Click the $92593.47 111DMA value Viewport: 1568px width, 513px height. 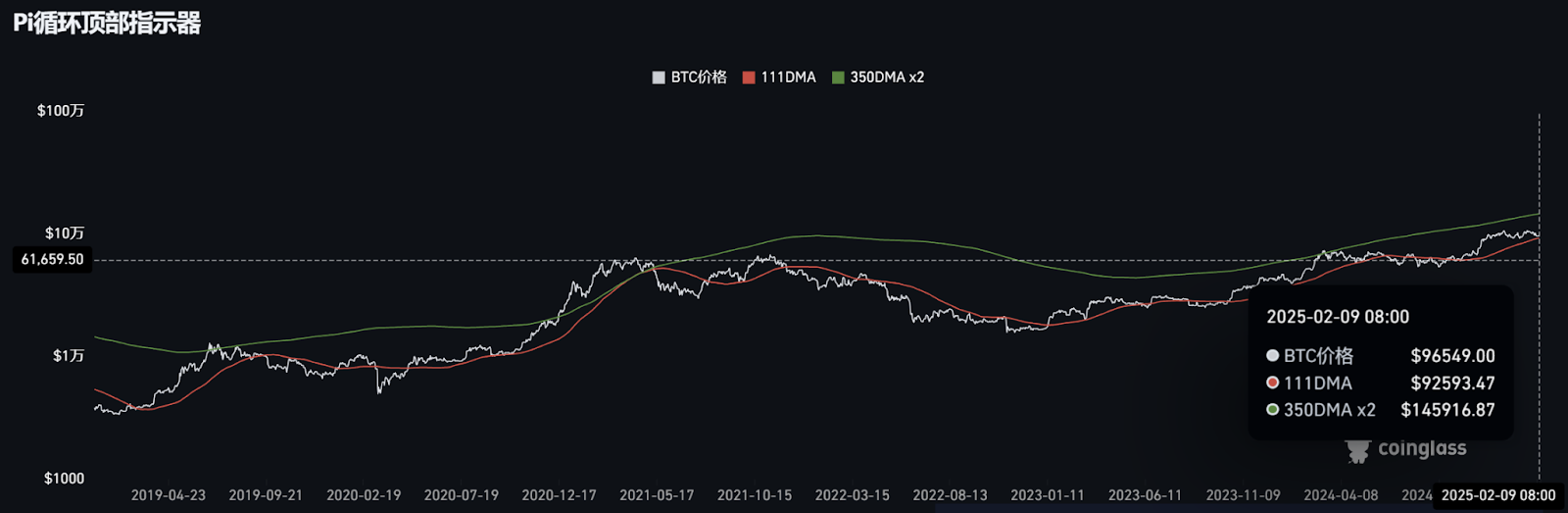click(1452, 384)
